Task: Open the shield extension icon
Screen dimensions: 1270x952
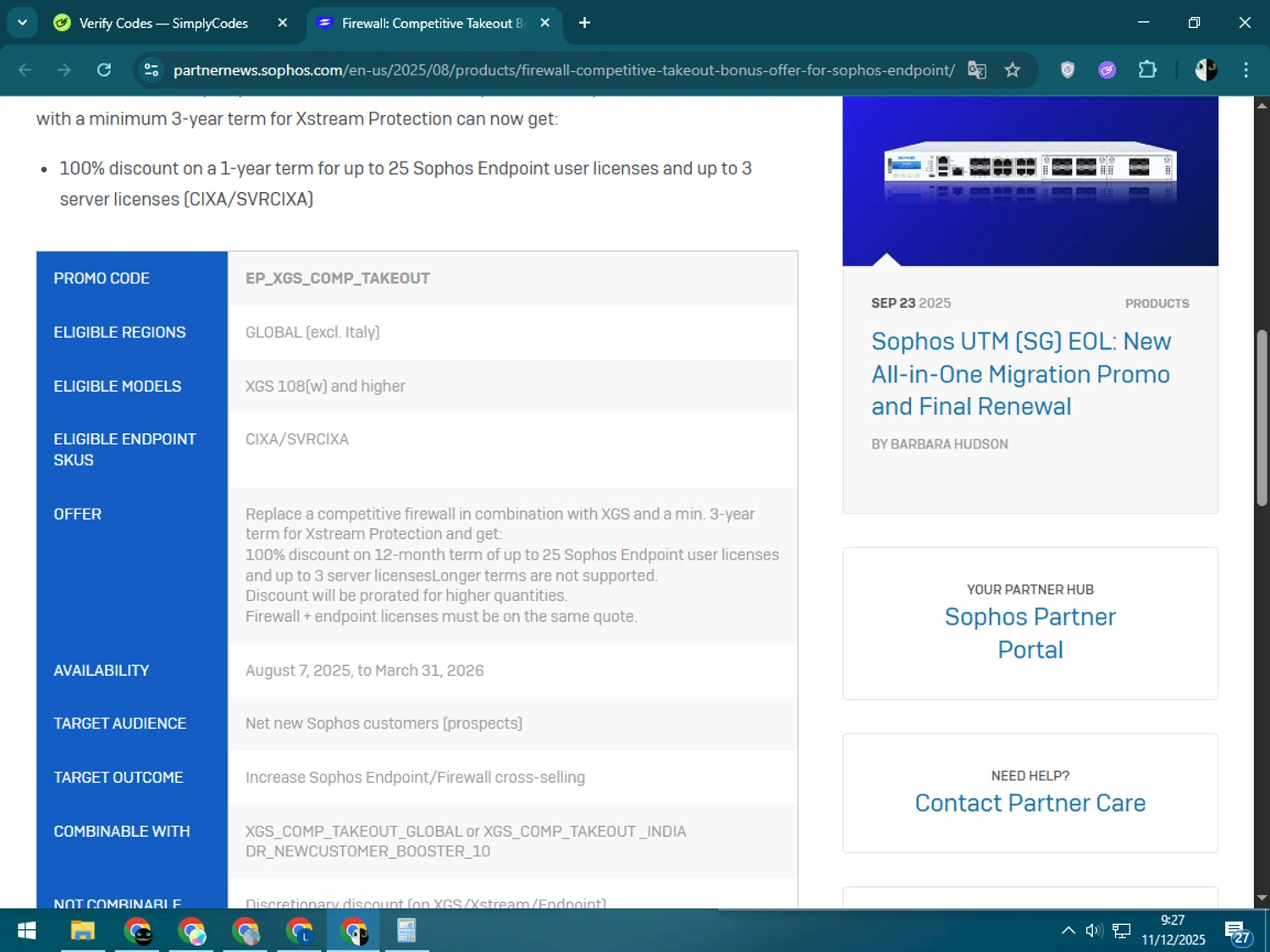Action: (1068, 70)
